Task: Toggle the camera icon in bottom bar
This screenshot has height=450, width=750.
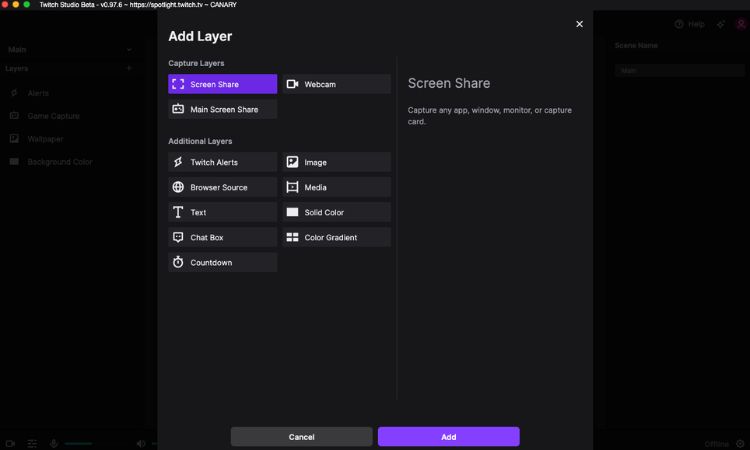Action: [10, 443]
